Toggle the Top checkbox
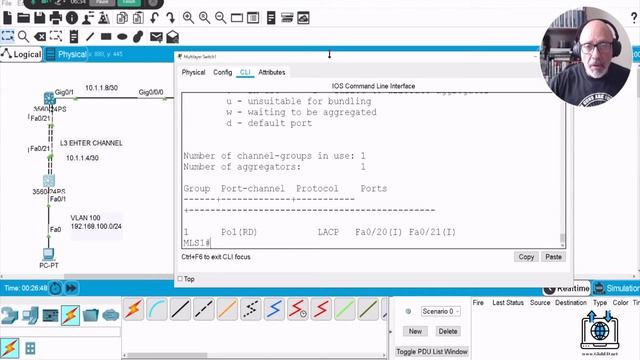Image resolution: width=640 pixels, height=360 pixels. (180, 279)
